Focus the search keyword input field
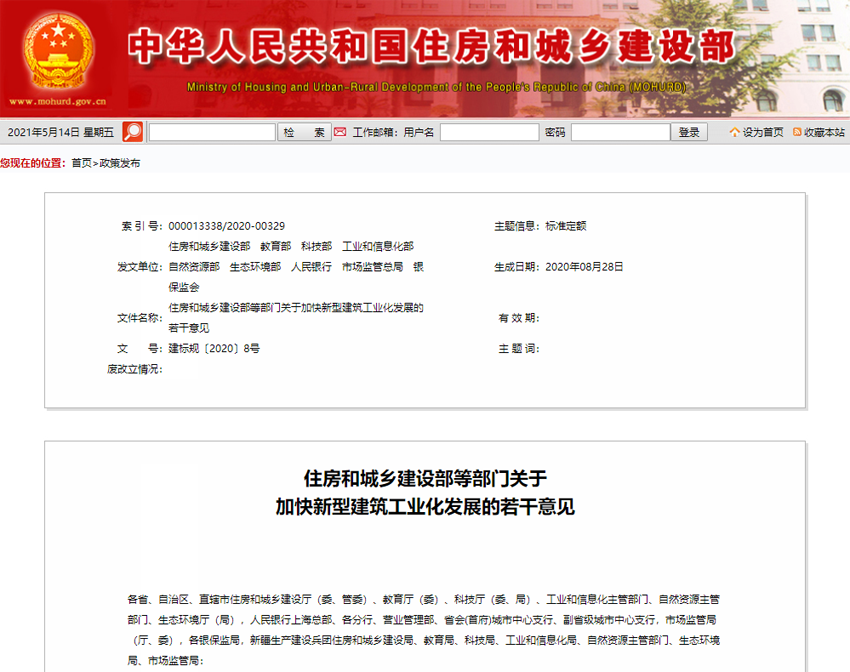This screenshot has width=850, height=672. pos(212,132)
